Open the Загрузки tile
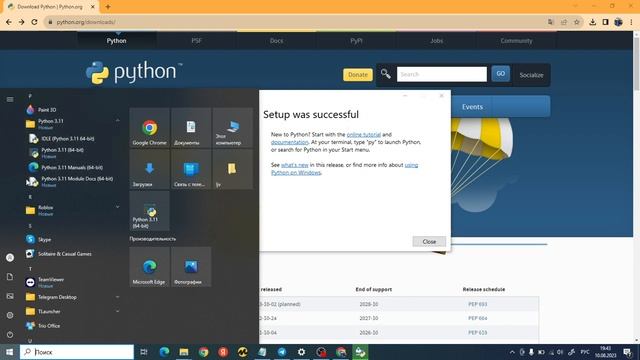This screenshot has height=360, width=640. (149, 169)
